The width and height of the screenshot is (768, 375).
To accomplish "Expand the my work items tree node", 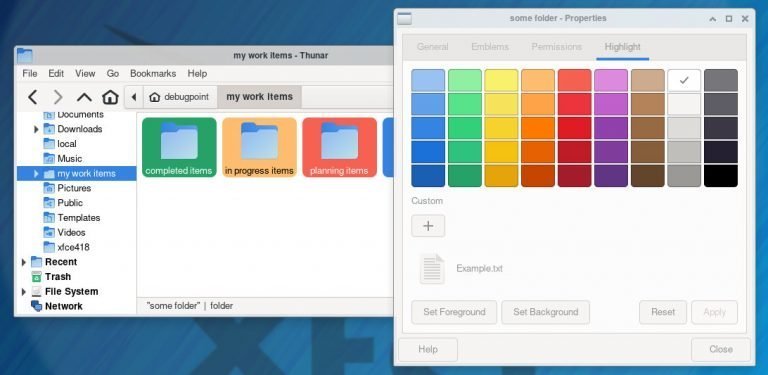I will (36, 173).
